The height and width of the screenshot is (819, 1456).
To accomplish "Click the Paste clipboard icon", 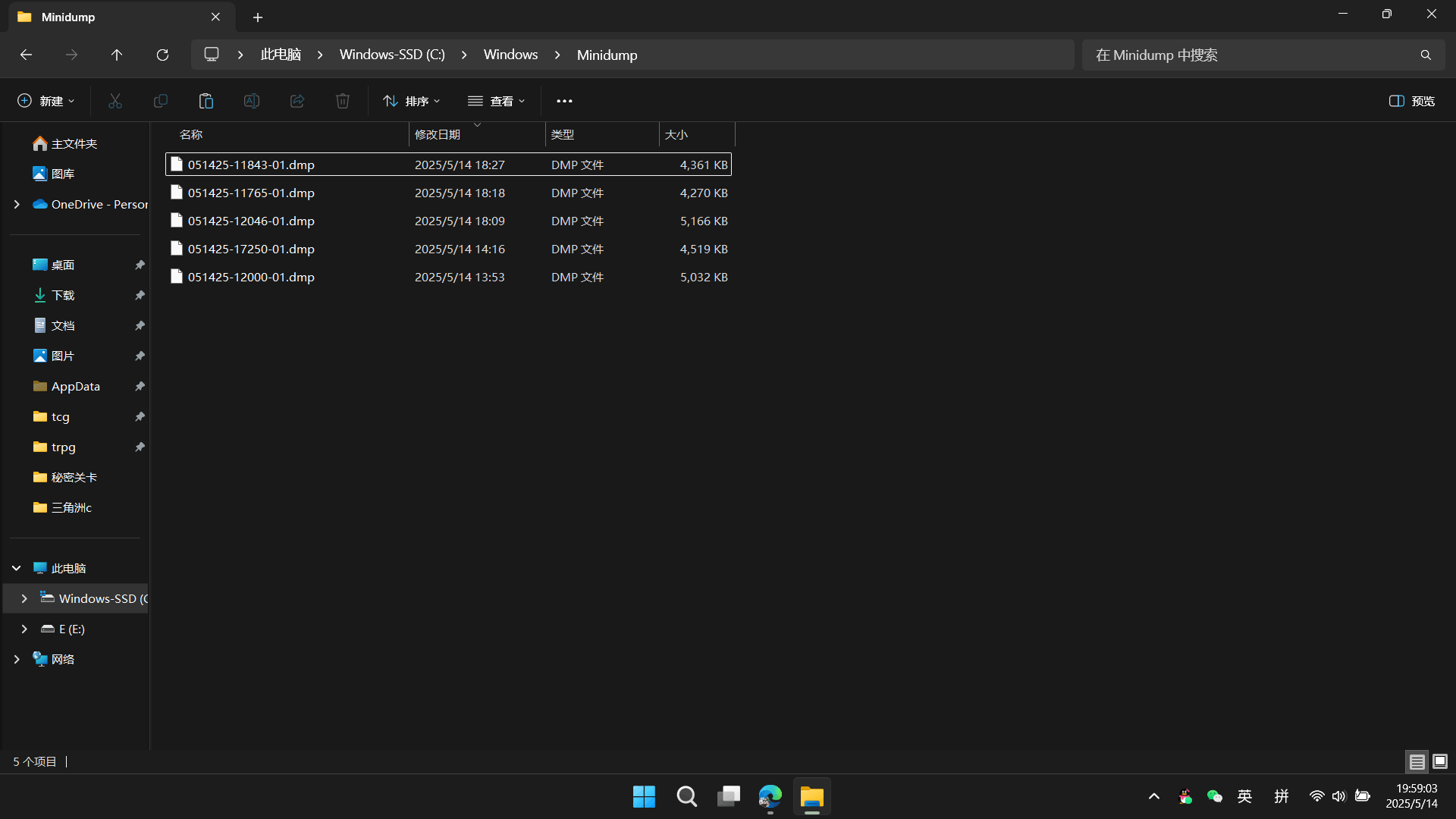I will 206,101.
